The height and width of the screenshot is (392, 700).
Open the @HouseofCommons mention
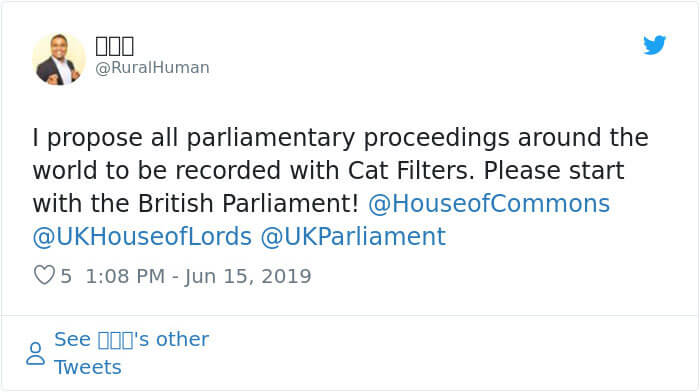(489, 204)
